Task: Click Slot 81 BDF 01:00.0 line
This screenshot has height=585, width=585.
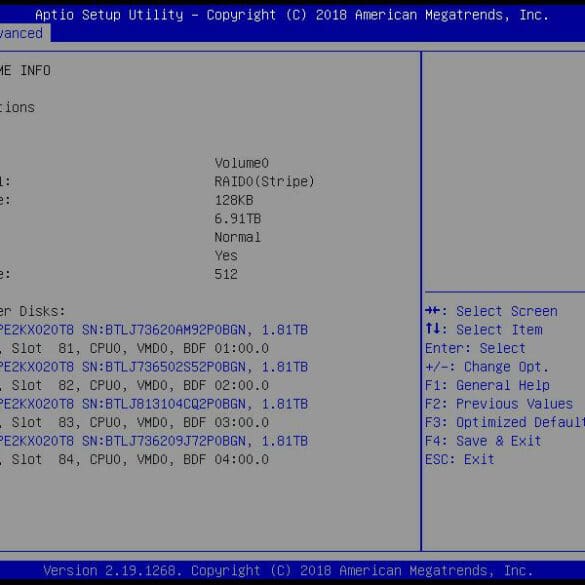Action: [x=134, y=348]
